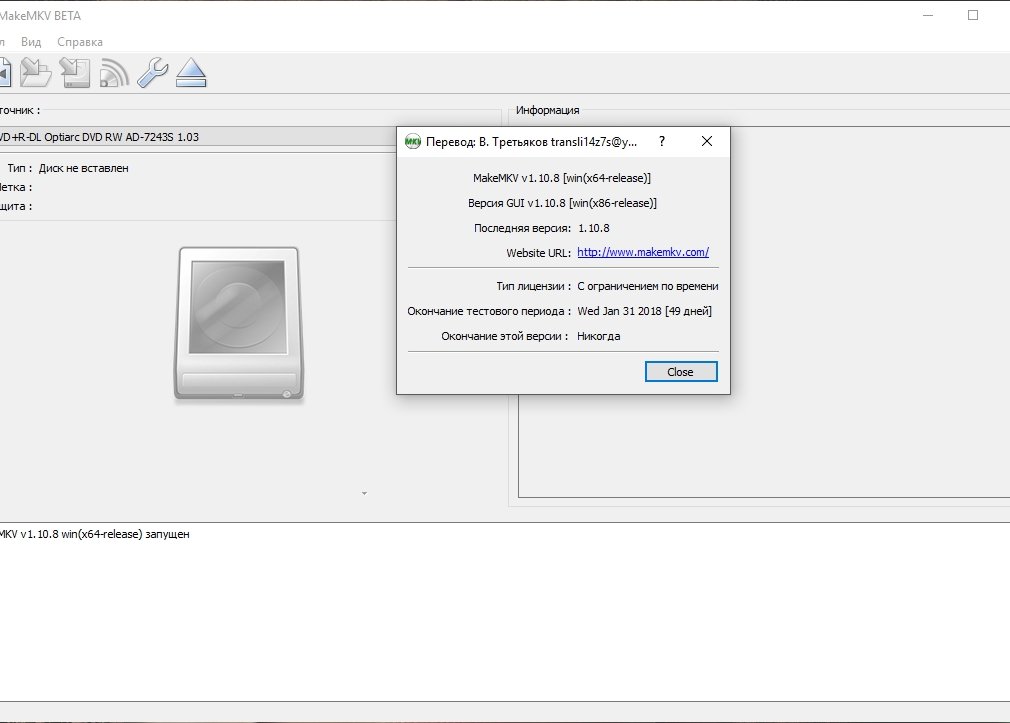Viewport: 1010px width, 723px height.
Task: Open the Справка menu
Action: [x=80, y=42]
